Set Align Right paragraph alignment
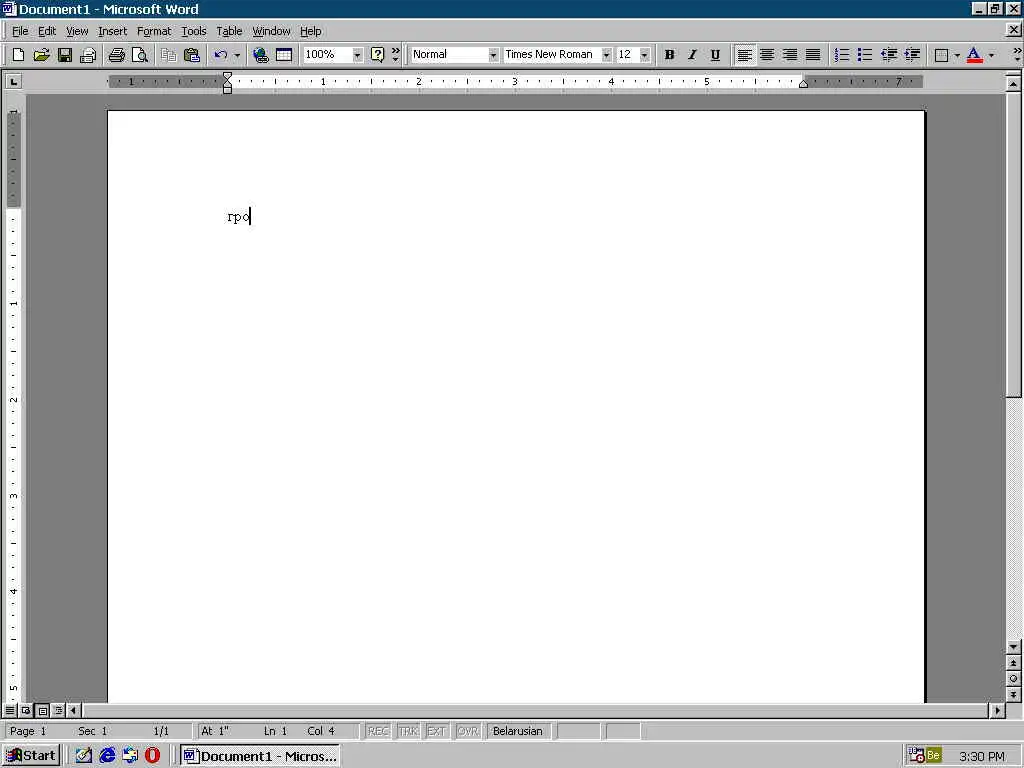This screenshot has width=1024, height=768. click(x=790, y=55)
